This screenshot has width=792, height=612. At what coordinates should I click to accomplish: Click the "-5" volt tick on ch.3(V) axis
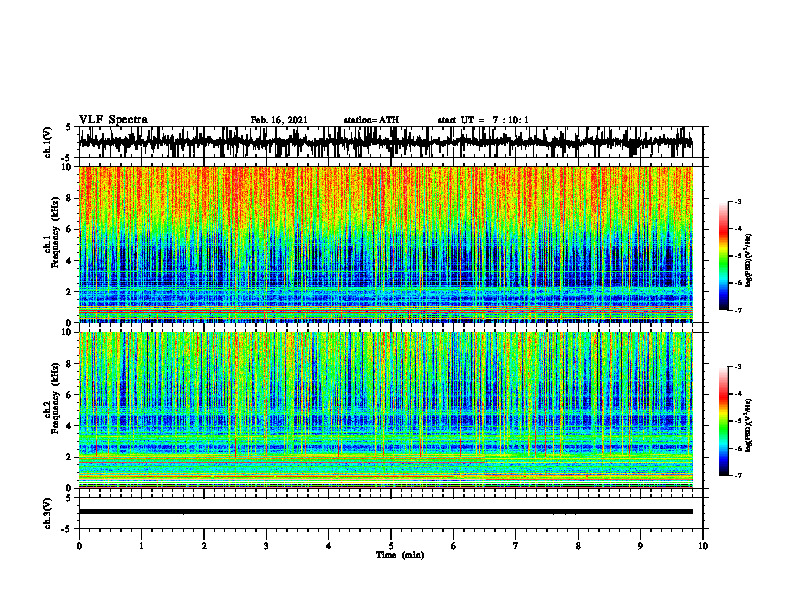(67, 529)
